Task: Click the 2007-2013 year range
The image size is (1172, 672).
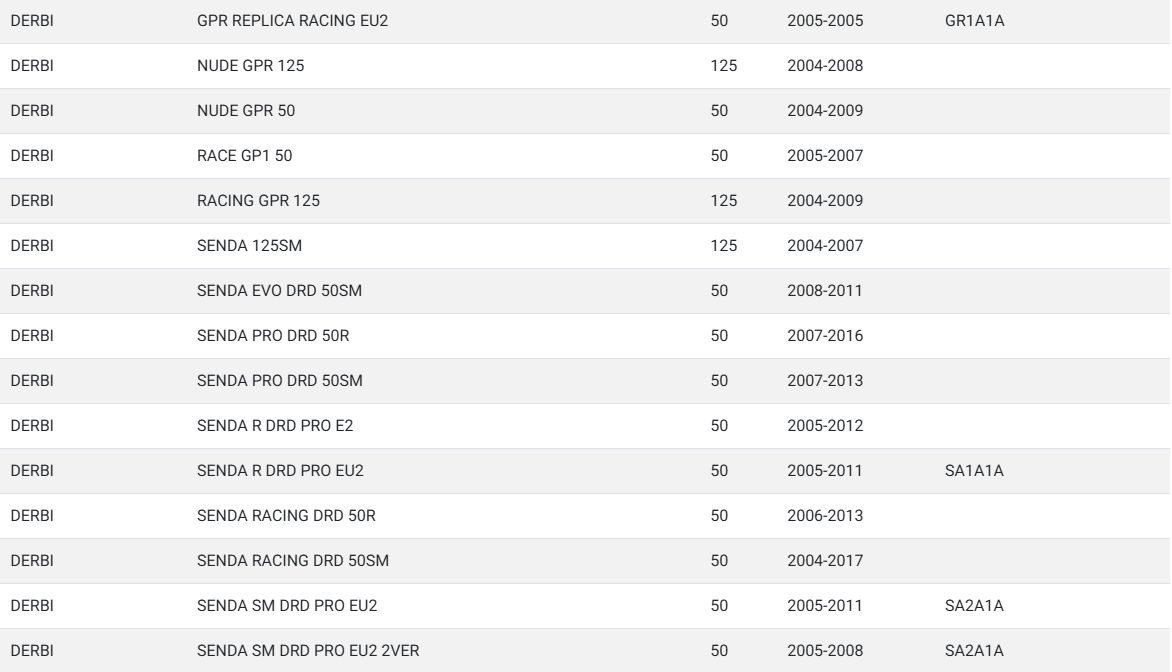Action: coord(824,380)
